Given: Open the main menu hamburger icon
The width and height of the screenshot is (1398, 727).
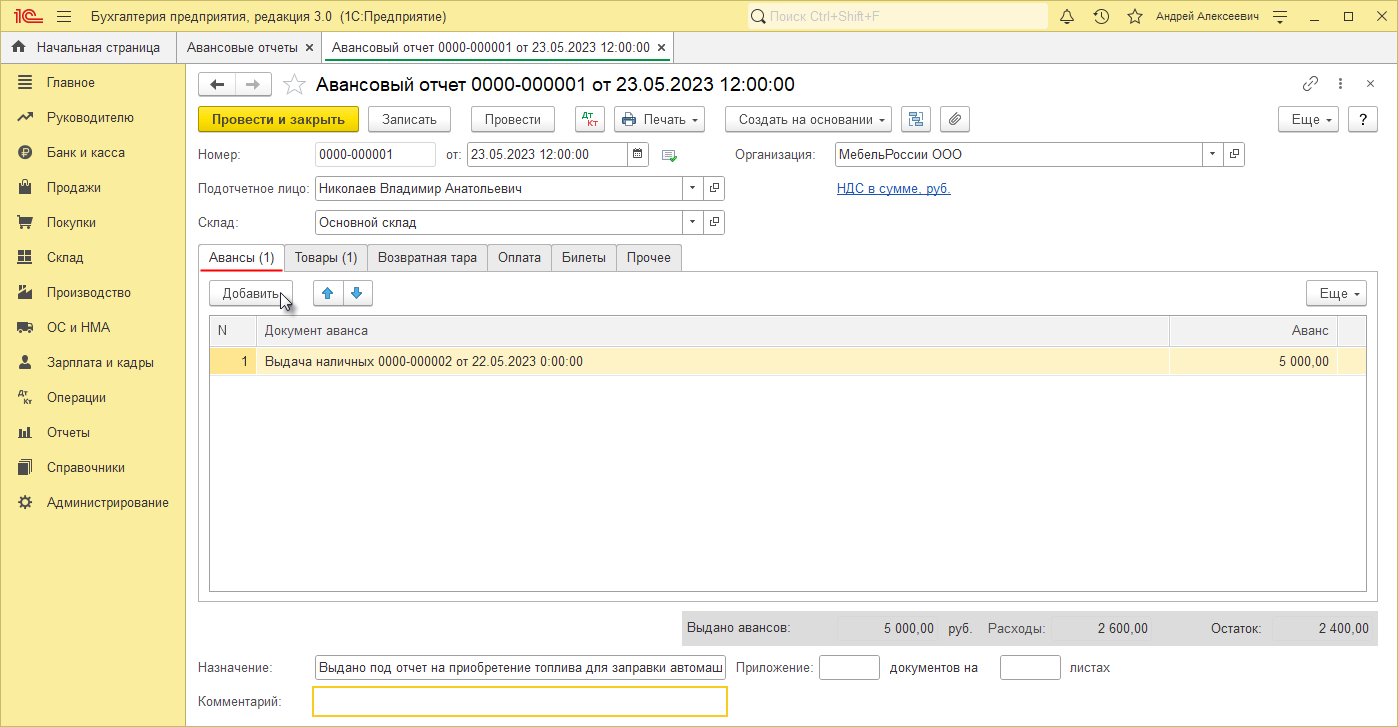Looking at the screenshot, I should click(64, 17).
